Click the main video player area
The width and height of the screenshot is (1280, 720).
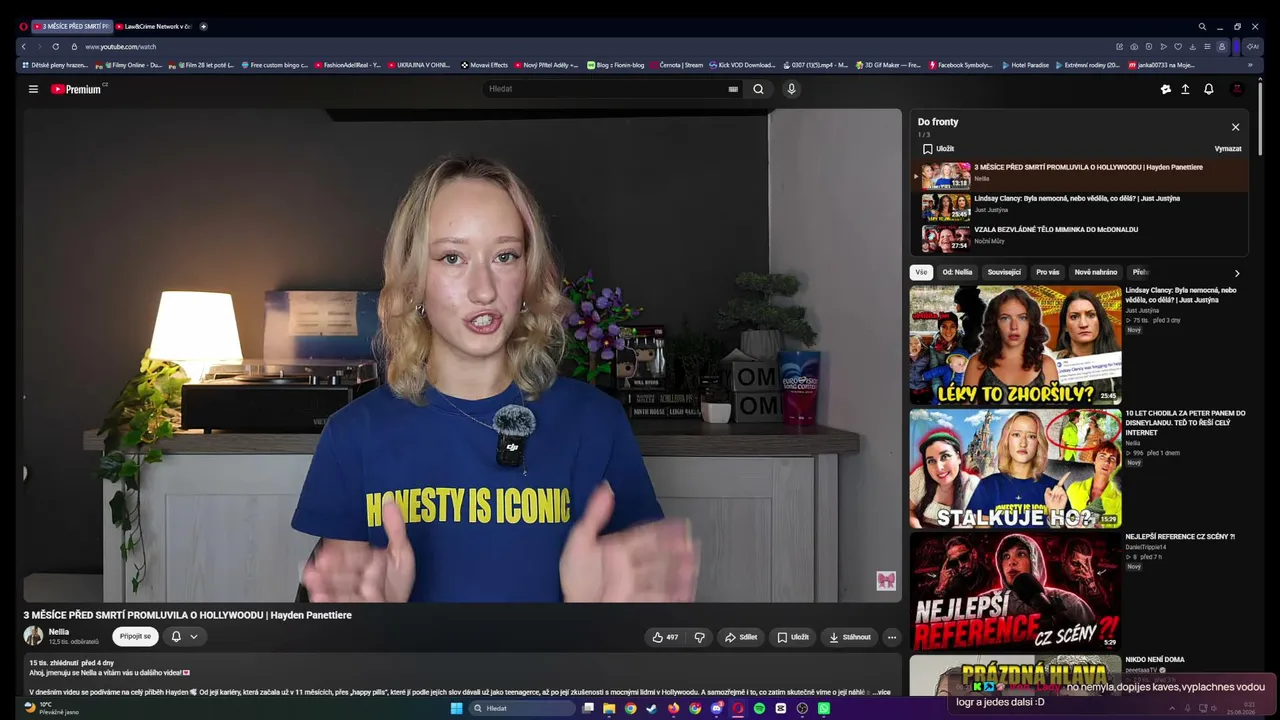(x=463, y=355)
